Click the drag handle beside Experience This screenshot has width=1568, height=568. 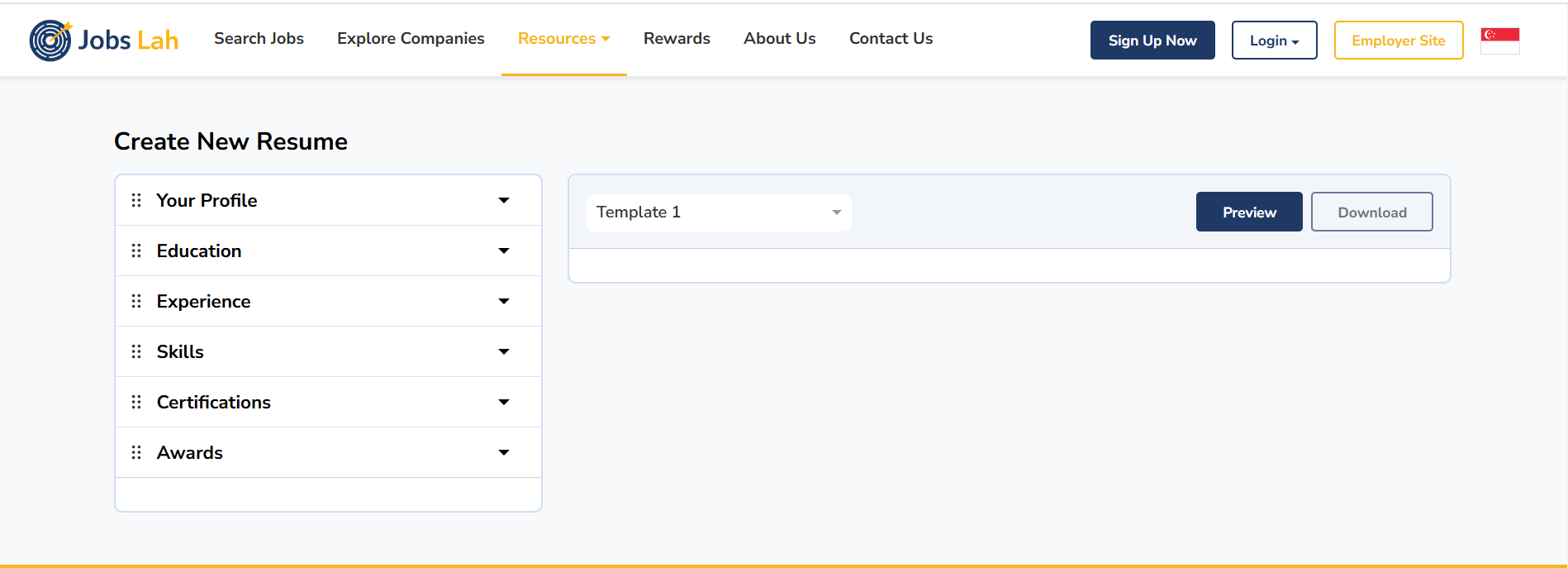[136, 301]
